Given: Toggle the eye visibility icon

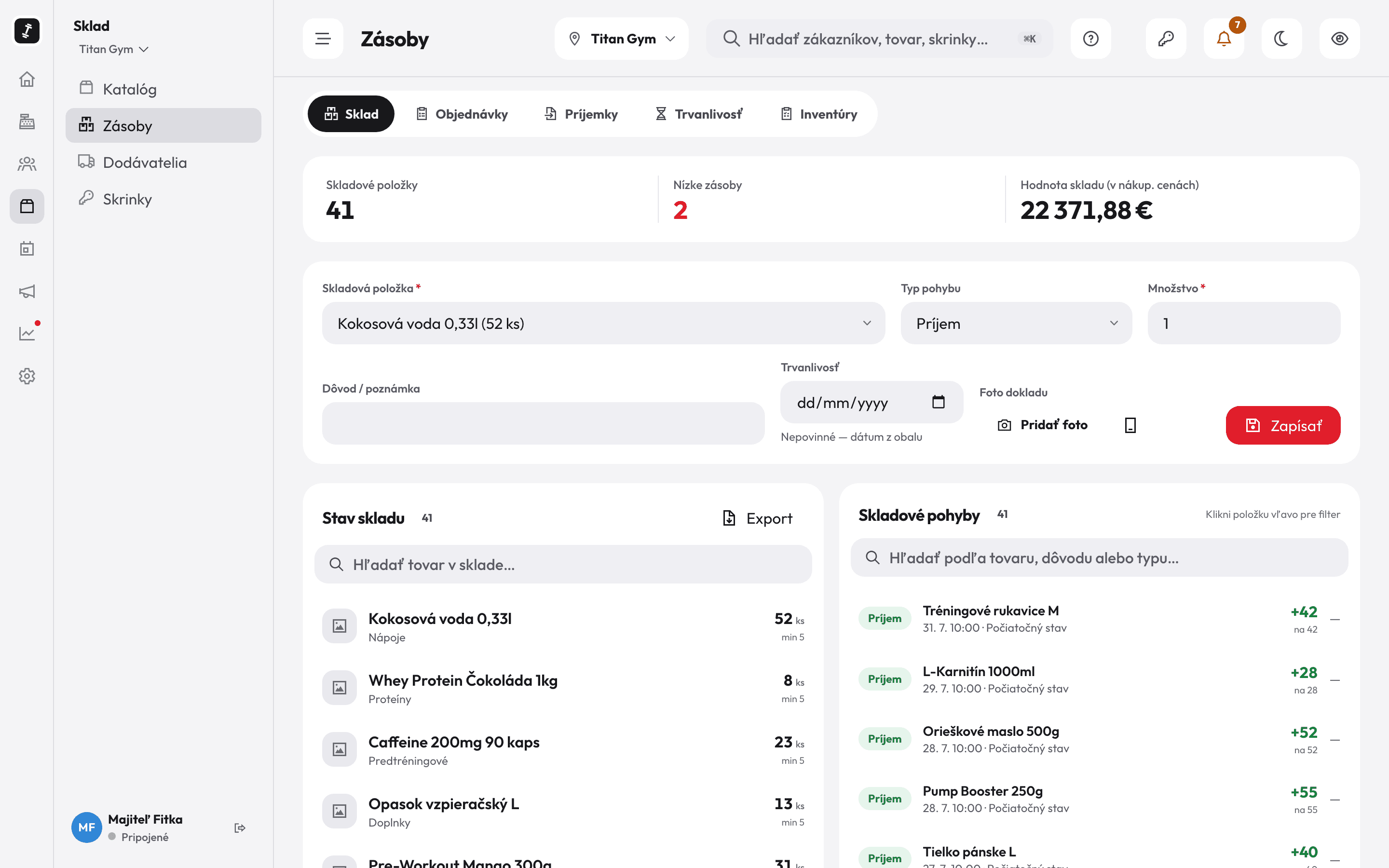Looking at the screenshot, I should click(x=1340, y=39).
